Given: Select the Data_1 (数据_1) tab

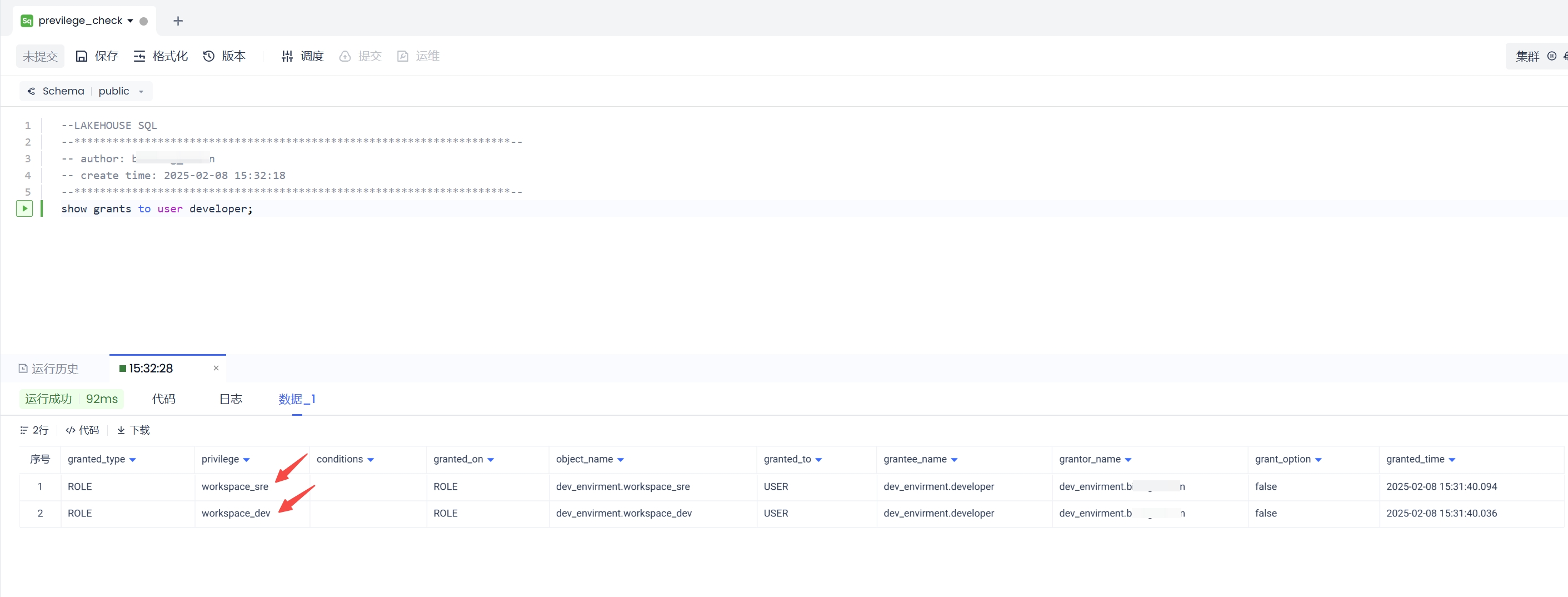Looking at the screenshot, I should [x=297, y=399].
